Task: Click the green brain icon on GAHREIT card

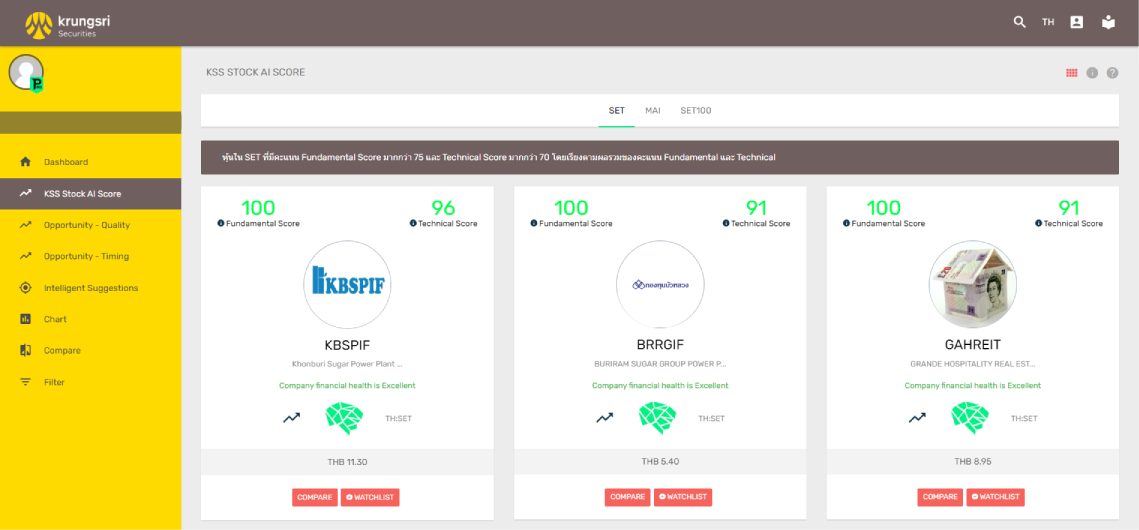Action: (970, 418)
